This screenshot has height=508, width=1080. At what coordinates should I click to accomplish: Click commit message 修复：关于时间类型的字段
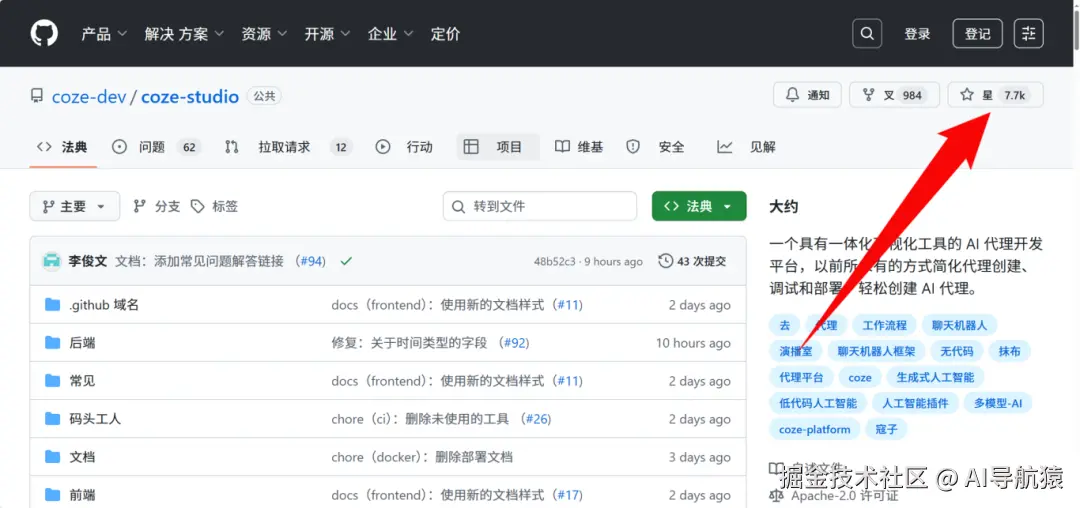[409, 343]
